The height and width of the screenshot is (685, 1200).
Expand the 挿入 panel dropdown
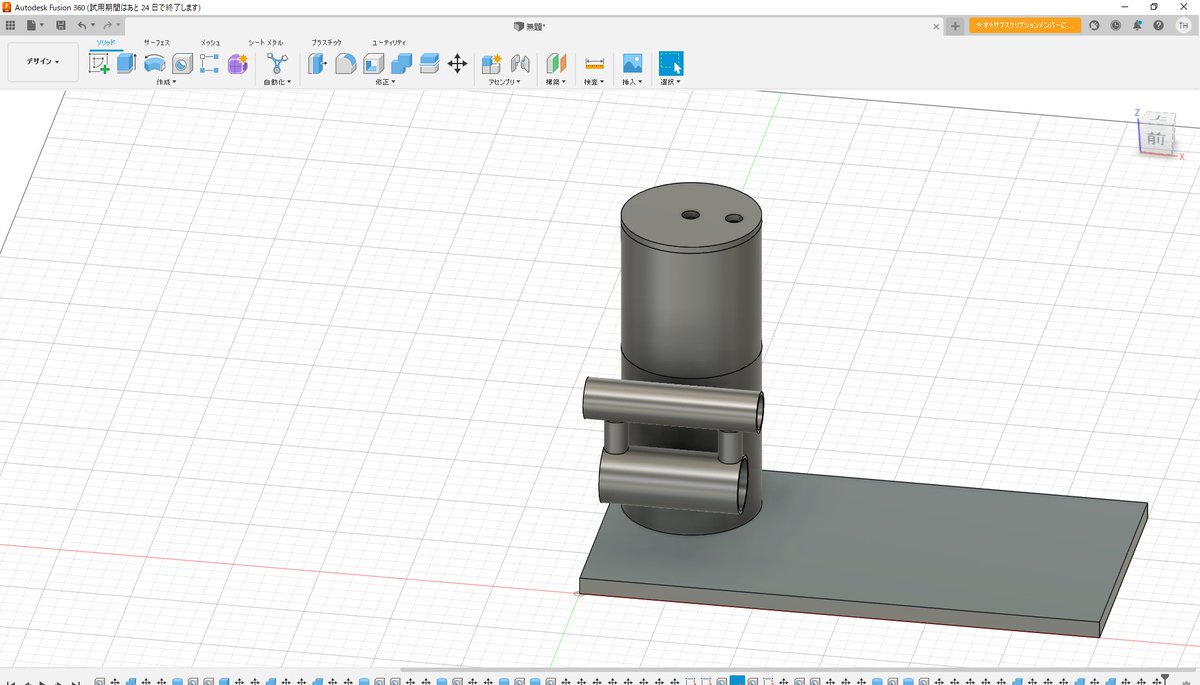point(632,82)
